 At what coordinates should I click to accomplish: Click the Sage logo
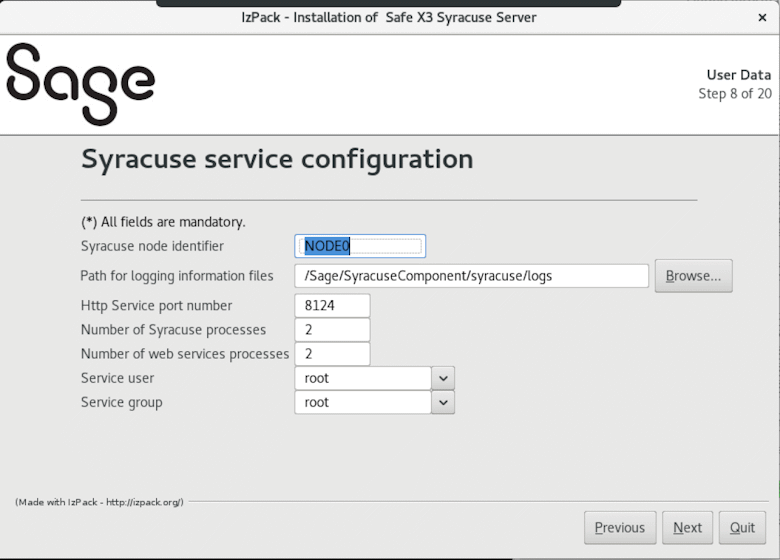80,84
